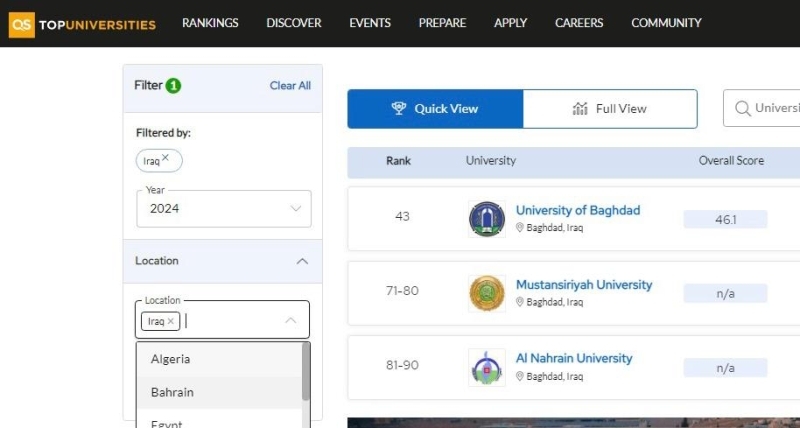Click location pin icon for University of Baghdad

(520, 228)
